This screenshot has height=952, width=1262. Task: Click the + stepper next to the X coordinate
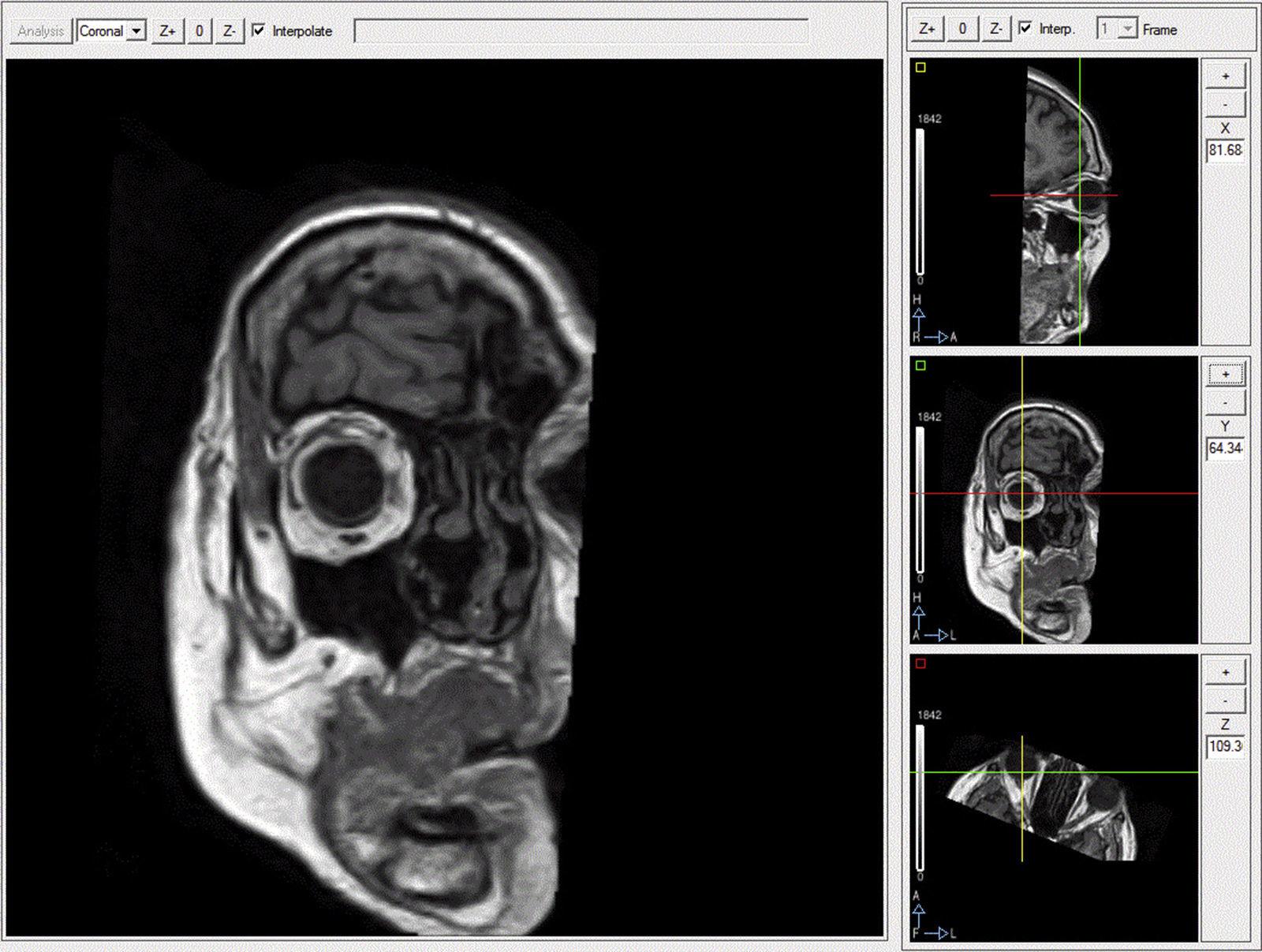(1225, 76)
